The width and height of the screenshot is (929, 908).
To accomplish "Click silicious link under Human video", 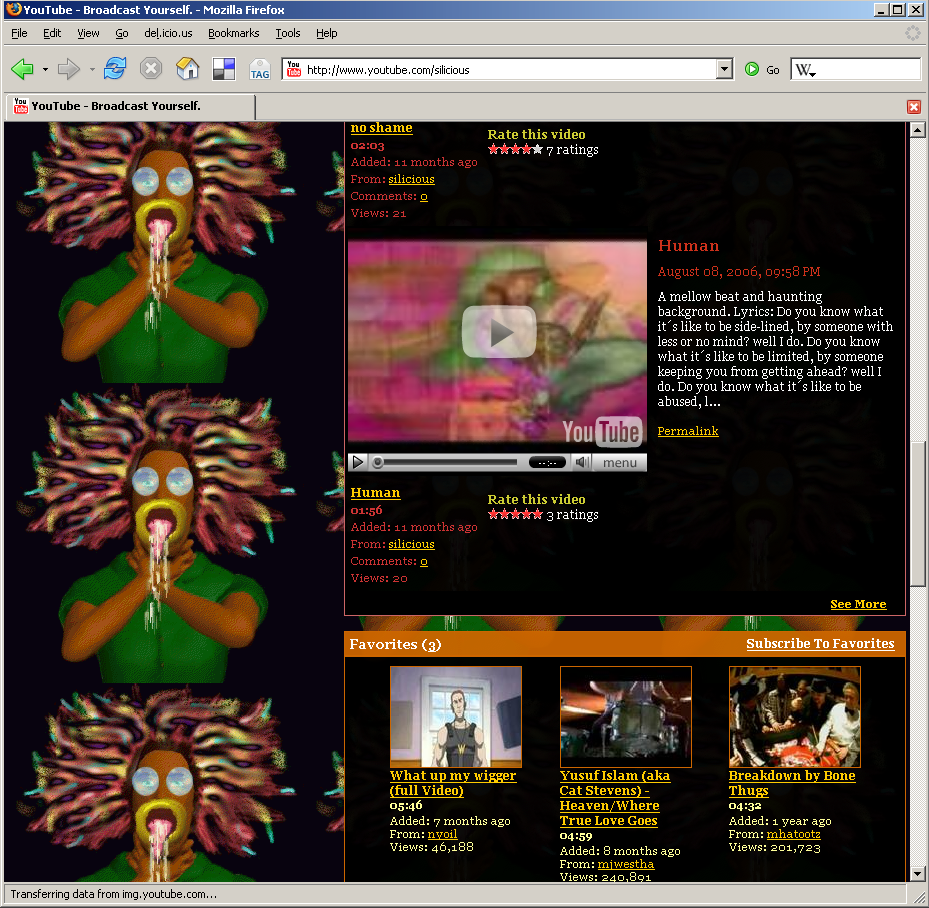I will (x=411, y=544).
